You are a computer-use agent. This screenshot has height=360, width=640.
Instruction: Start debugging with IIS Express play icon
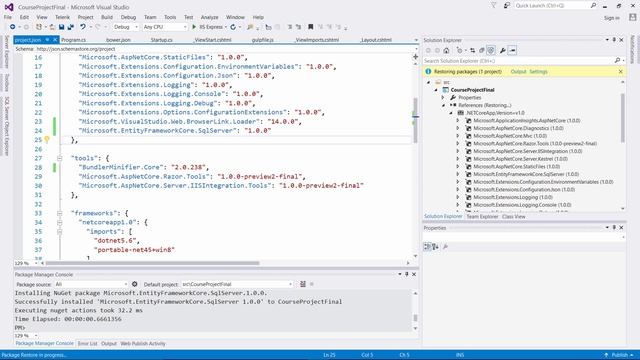click(194, 27)
